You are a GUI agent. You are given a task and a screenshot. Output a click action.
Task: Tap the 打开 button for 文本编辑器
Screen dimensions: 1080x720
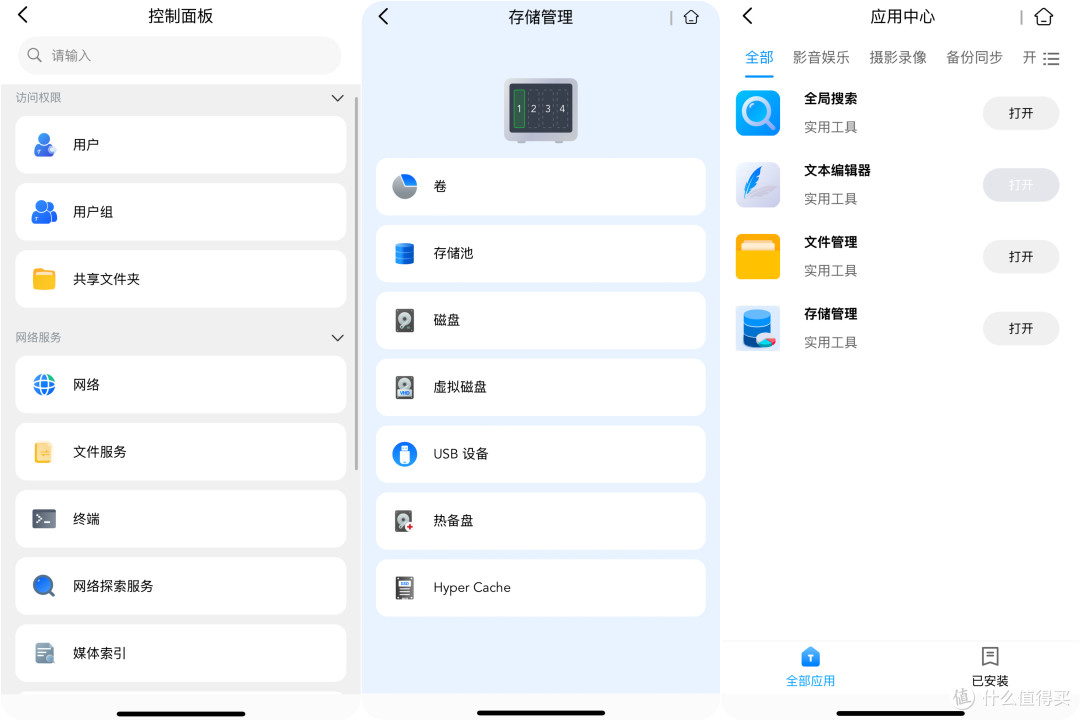tap(1021, 185)
